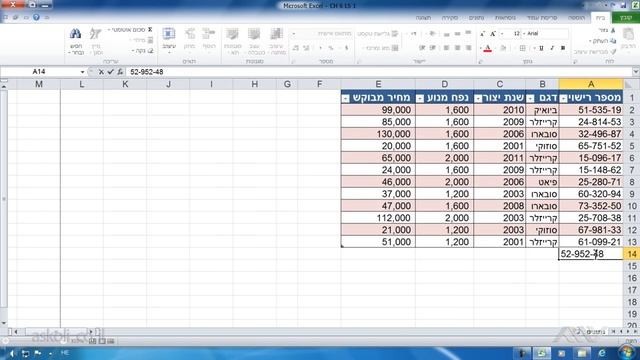Open filter dropdown for דגם column

coord(530,98)
